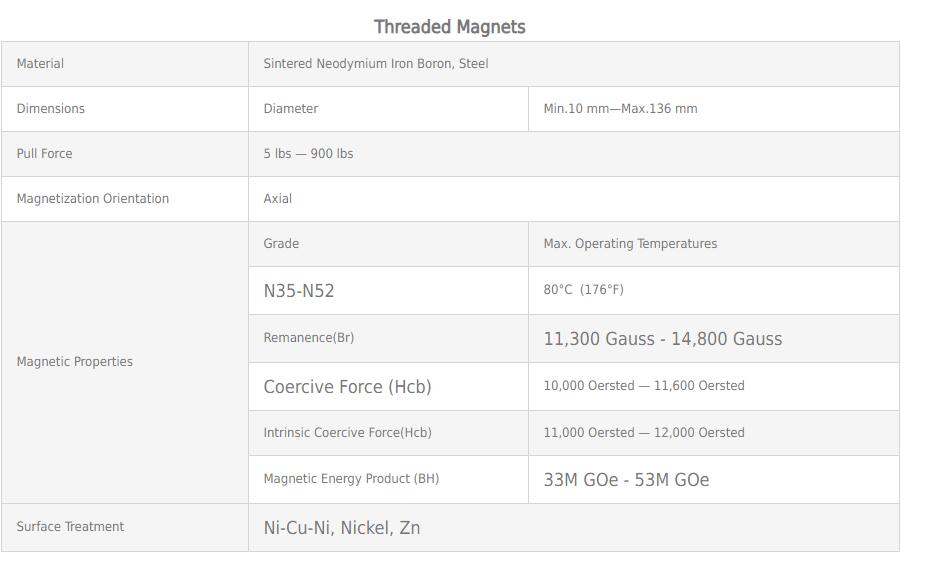This screenshot has width=933, height=576.
Task: Select the Material row label
Action: point(40,64)
